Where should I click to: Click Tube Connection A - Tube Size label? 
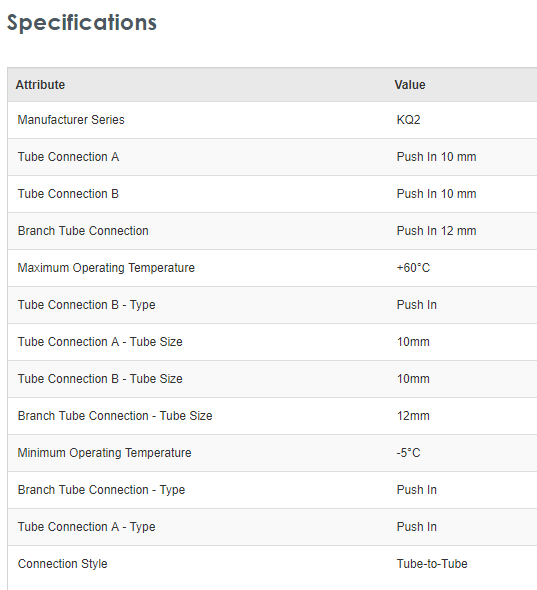point(100,342)
